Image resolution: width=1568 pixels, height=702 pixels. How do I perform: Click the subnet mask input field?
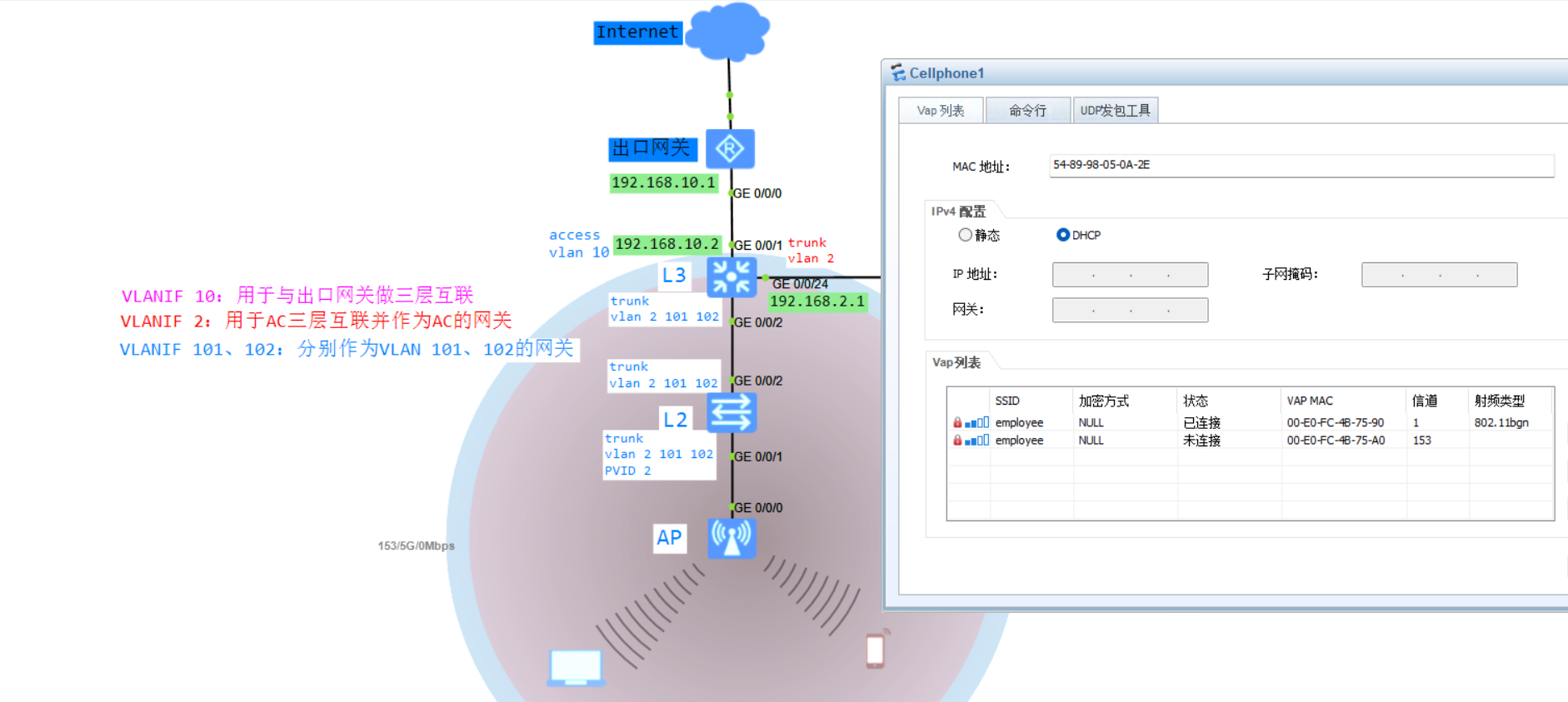(x=1439, y=275)
